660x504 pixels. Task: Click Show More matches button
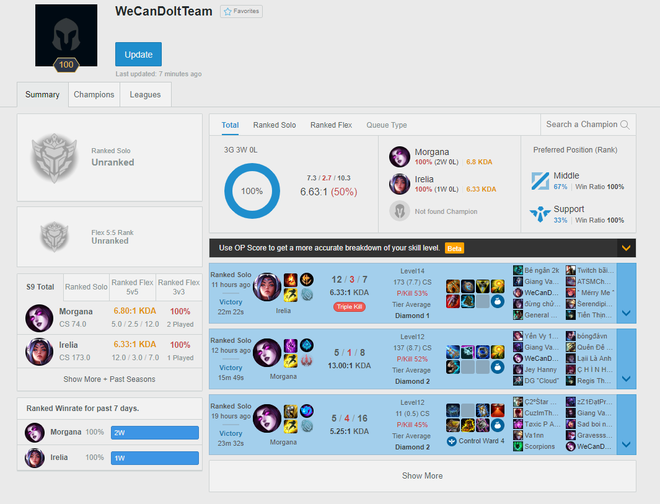(423, 476)
